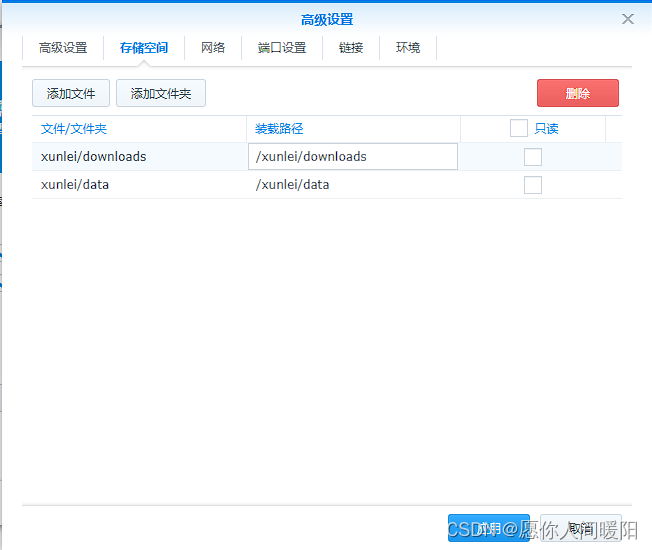
Task: Open the 网络 tab
Action: point(213,48)
